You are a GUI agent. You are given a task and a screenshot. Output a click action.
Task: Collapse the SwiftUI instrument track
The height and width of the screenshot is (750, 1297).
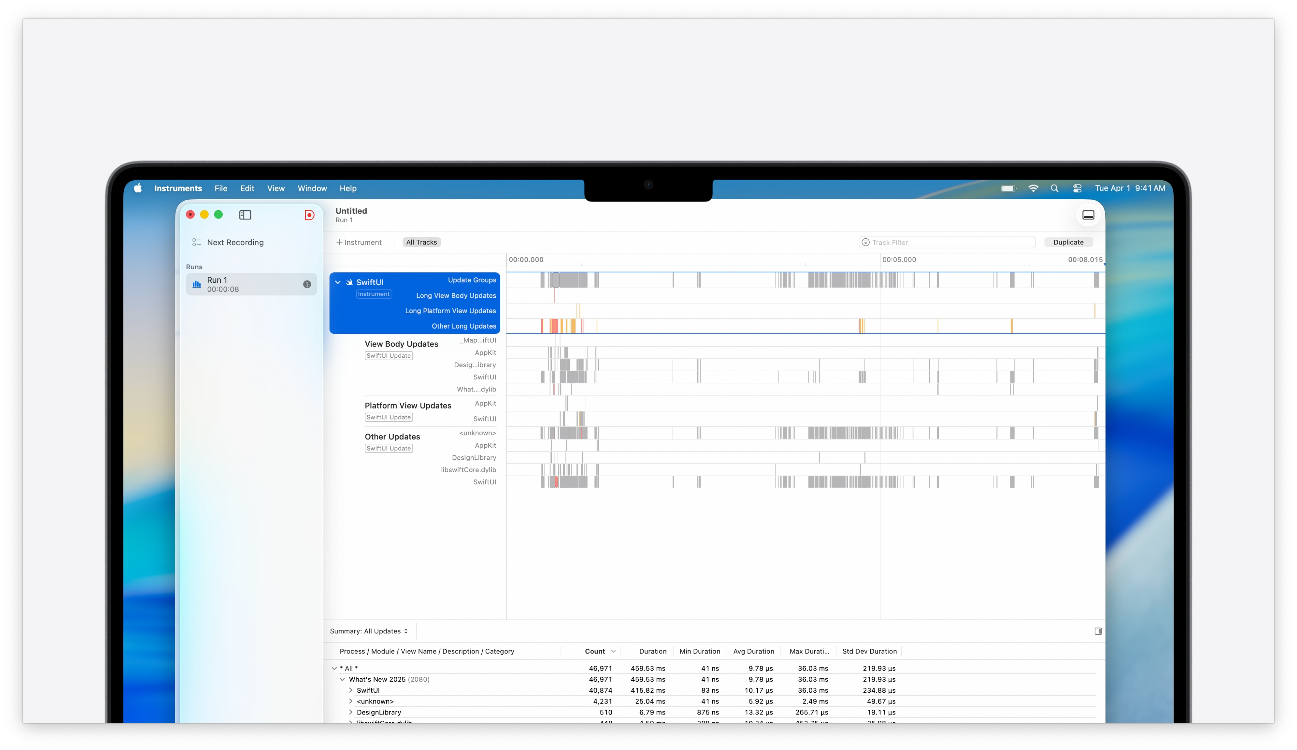[337, 283]
